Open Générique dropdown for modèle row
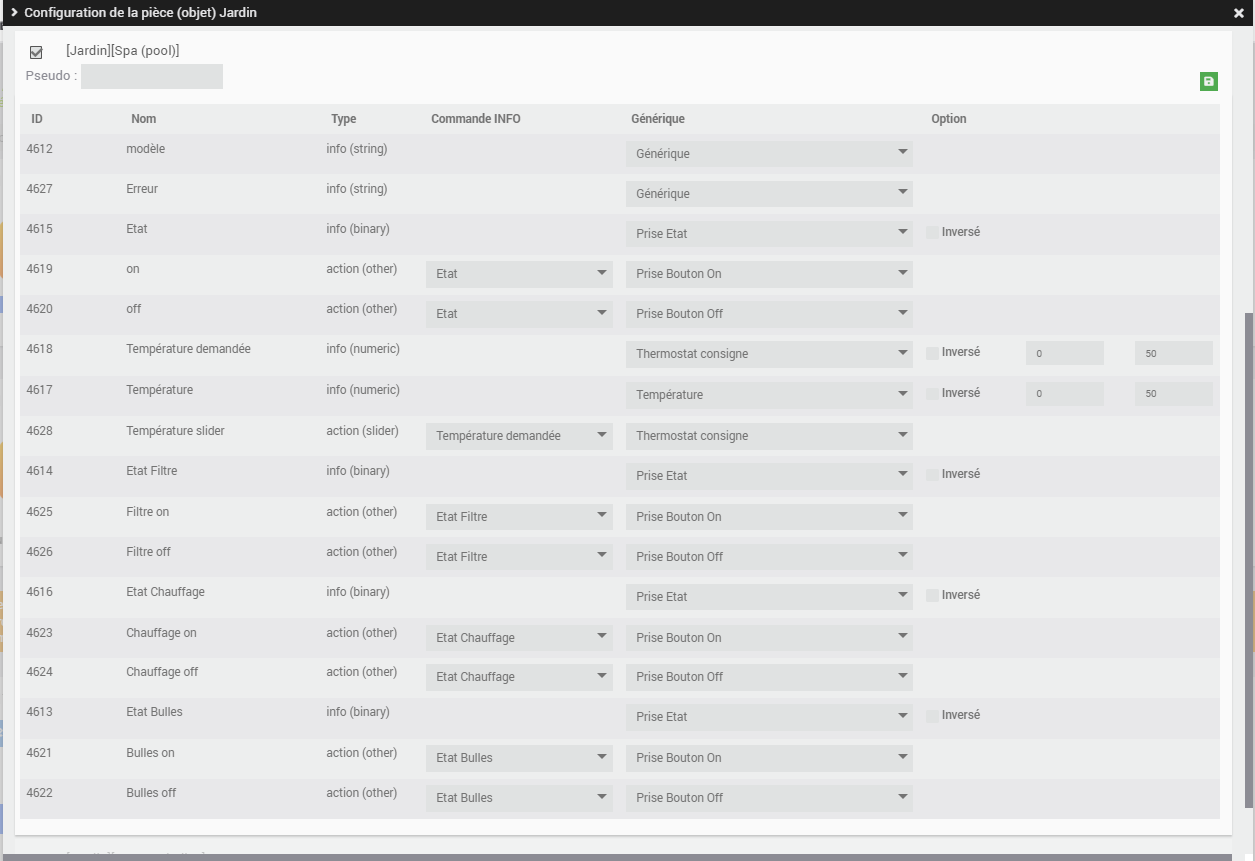Viewport: 1255px width, 861px height. tap(769, 154)
